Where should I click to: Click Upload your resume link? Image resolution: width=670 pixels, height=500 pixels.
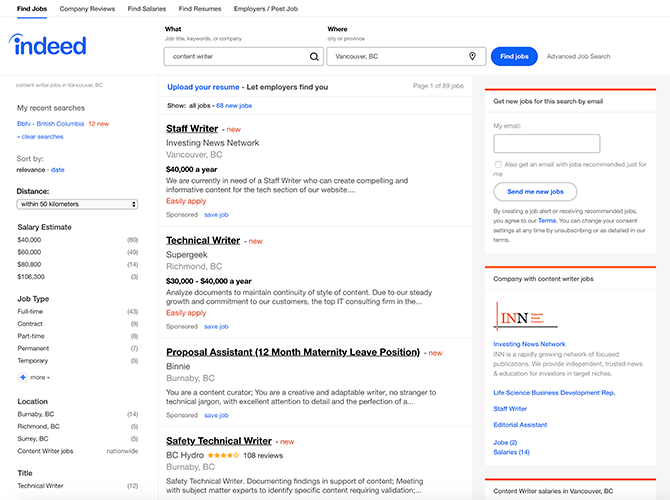(203, 87)
